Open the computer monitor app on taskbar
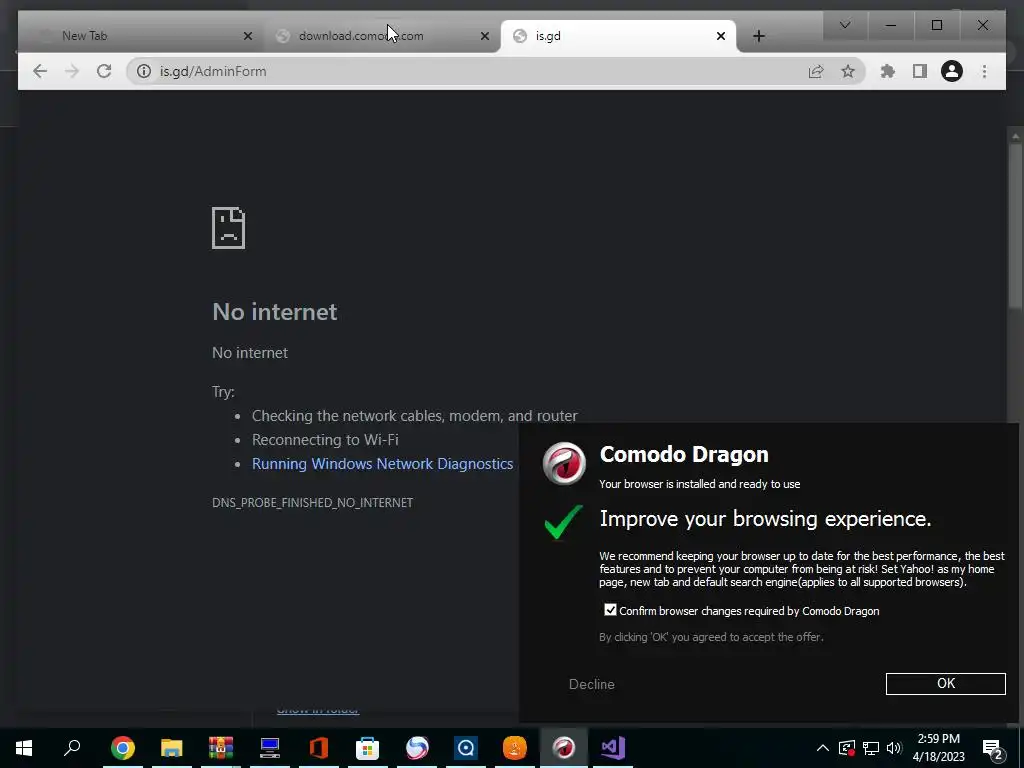This screenshot has width=1024, height=768. pos(270,748)
